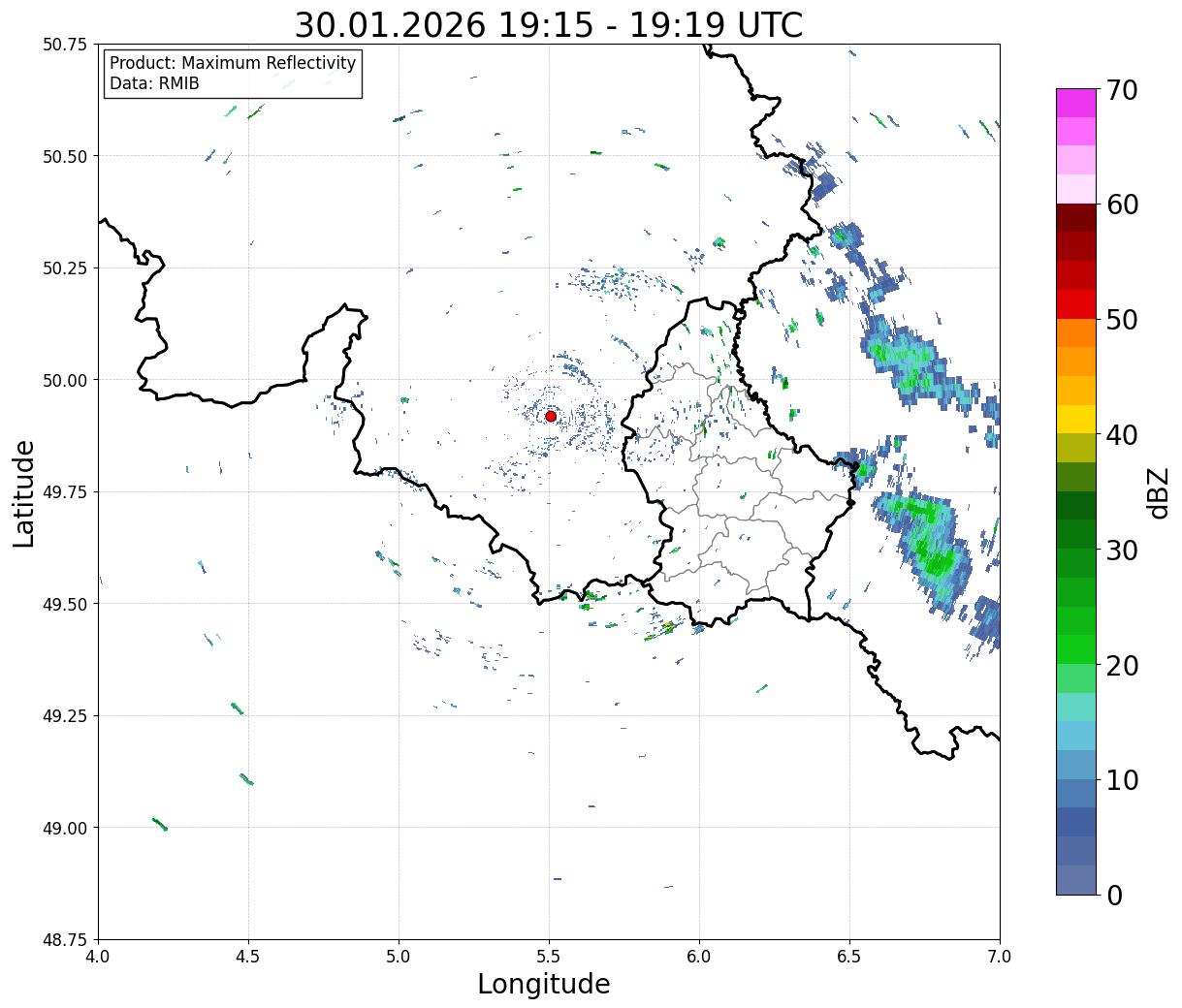Click the colorbar tick label 70

[1122, 90]
